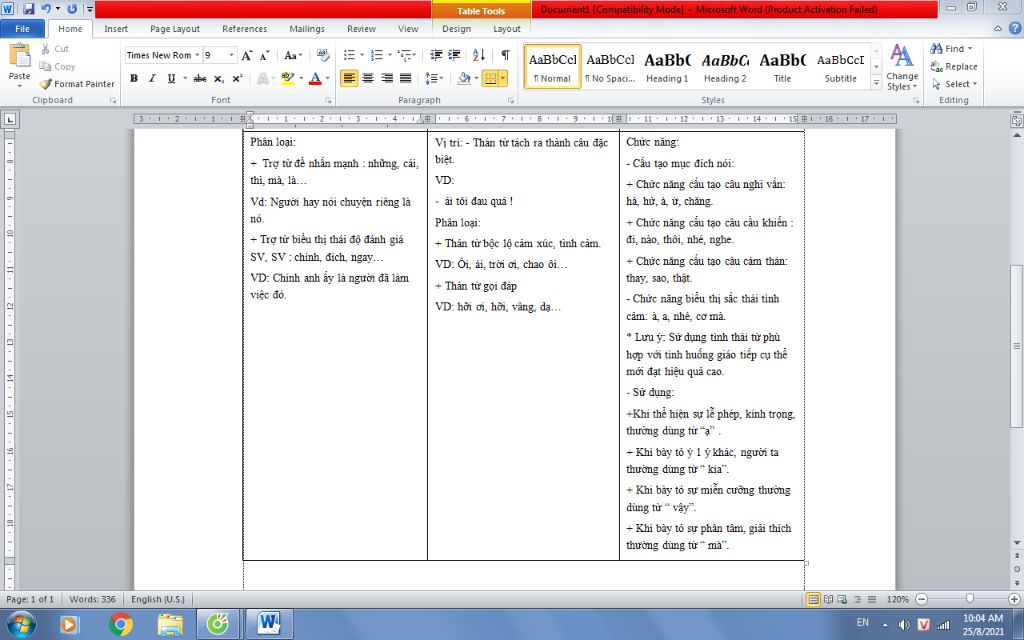Switch to the References tab
The height and width of the screenshot is (640, 1024).
point(244,29)
